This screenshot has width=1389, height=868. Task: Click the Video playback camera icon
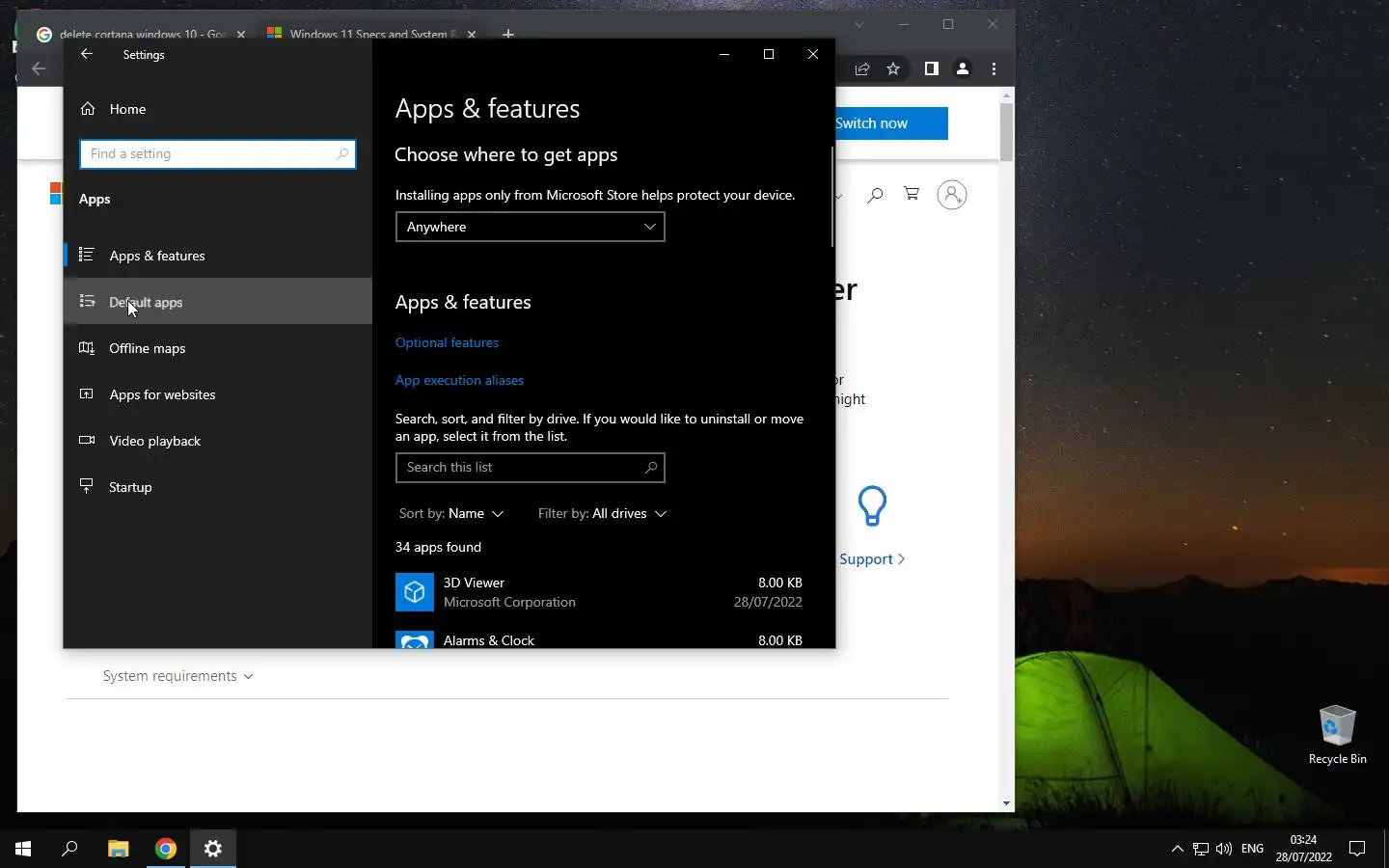87,441
